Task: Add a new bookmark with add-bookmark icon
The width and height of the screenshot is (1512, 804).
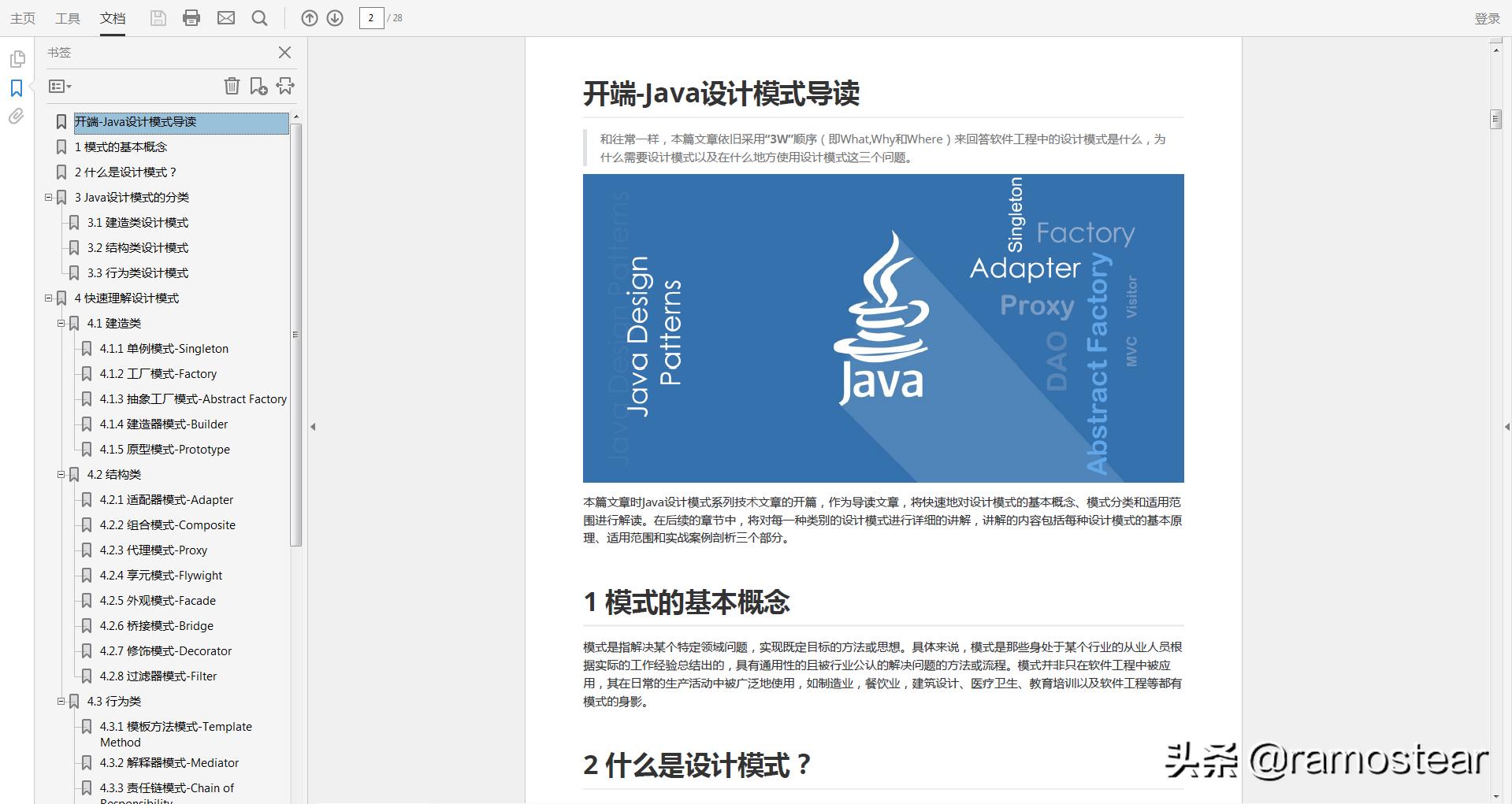Action: [x=259, y=86]
